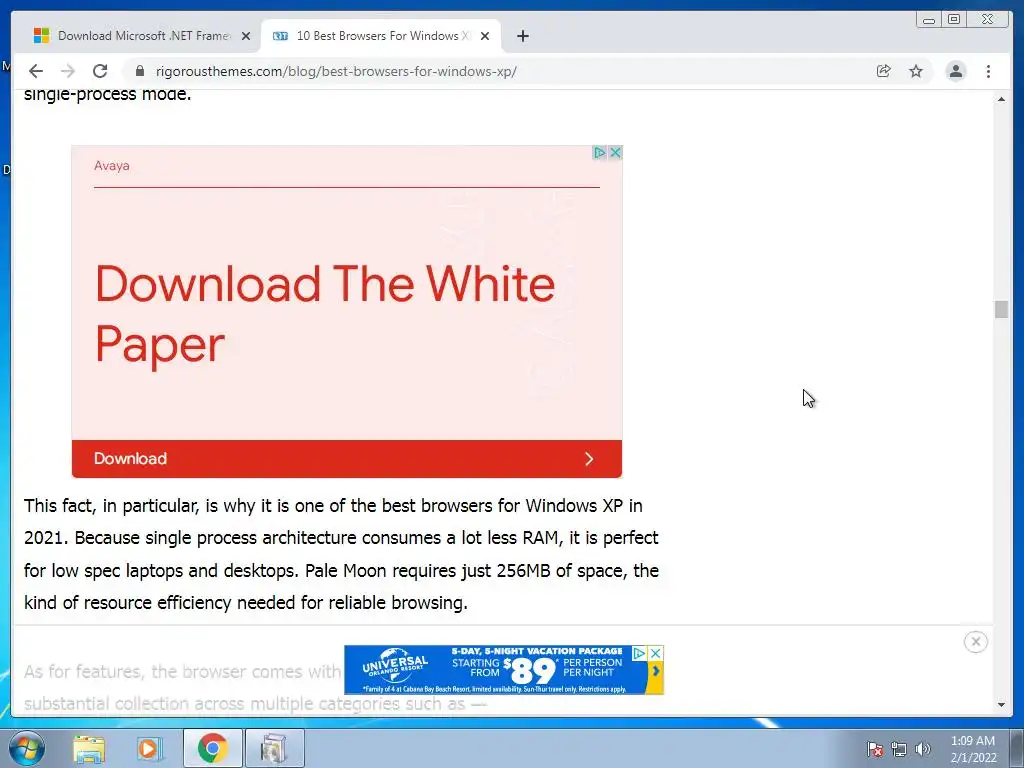Click the Chrome taskbar icon

[x=212, y=748]
